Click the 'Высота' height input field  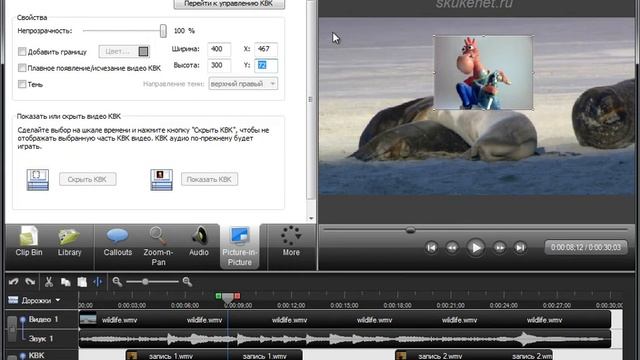[x=219, y=65]
